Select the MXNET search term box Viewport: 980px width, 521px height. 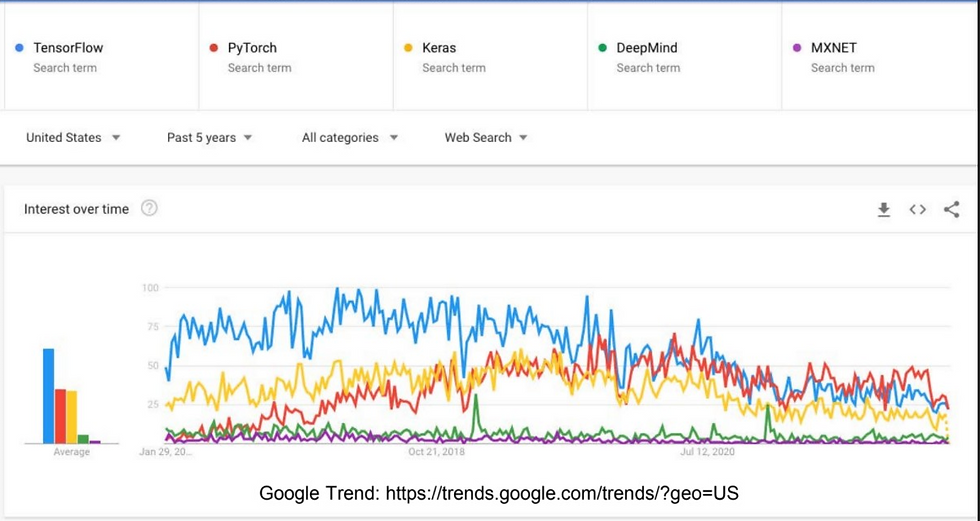pos(879,56)
